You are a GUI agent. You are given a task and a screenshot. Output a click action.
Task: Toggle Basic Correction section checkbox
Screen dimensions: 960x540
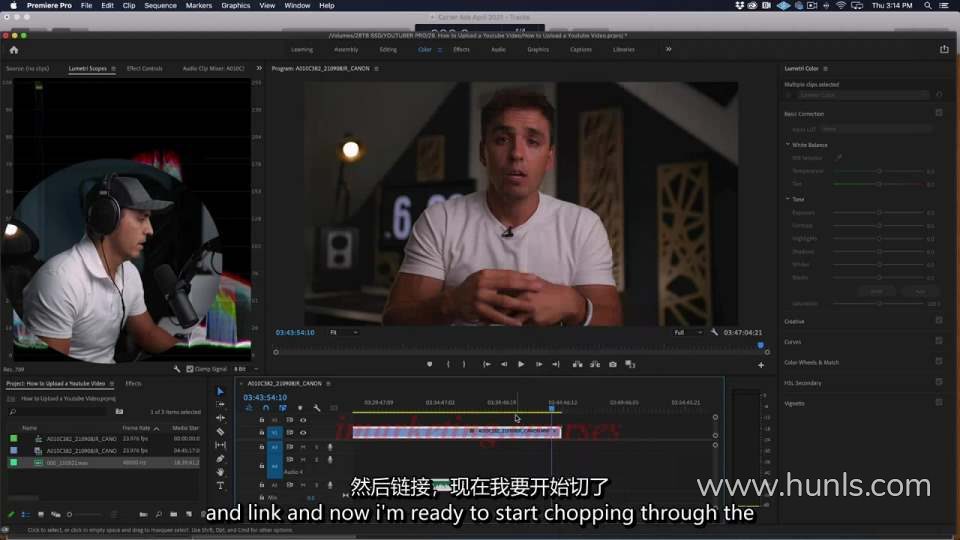click(x=939, y=113)
